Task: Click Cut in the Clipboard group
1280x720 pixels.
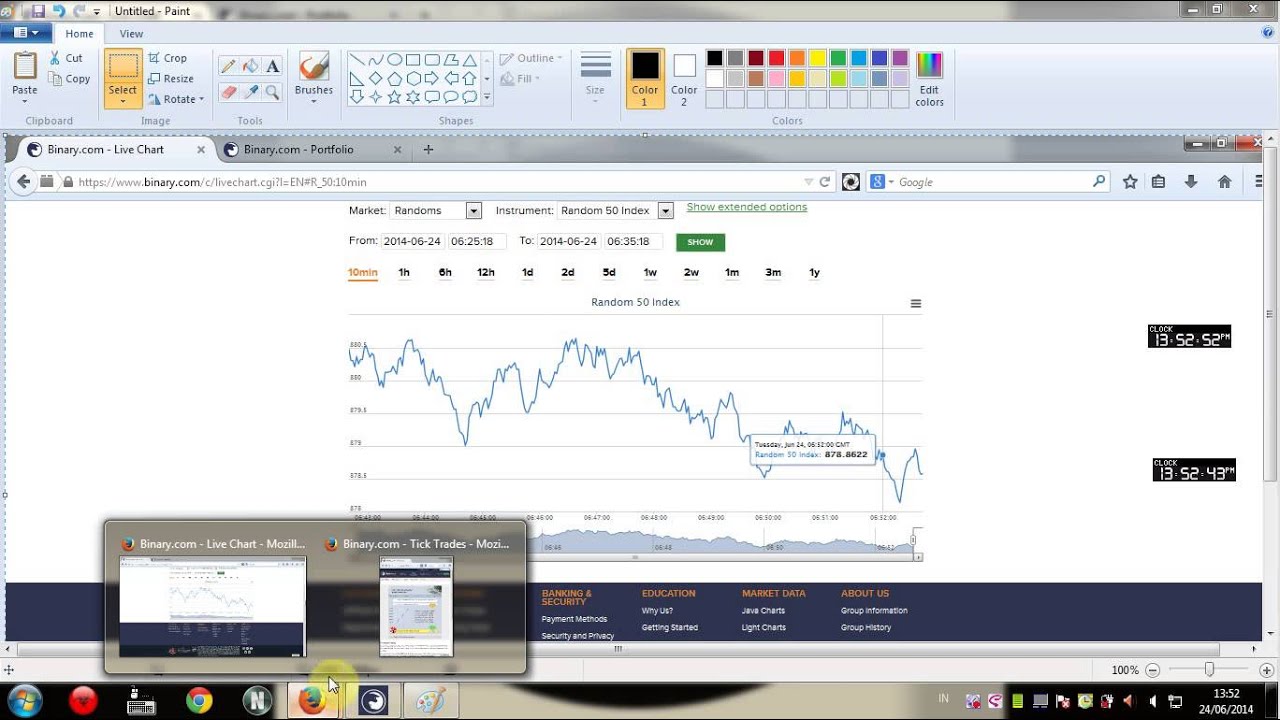Action: [66, 58]
